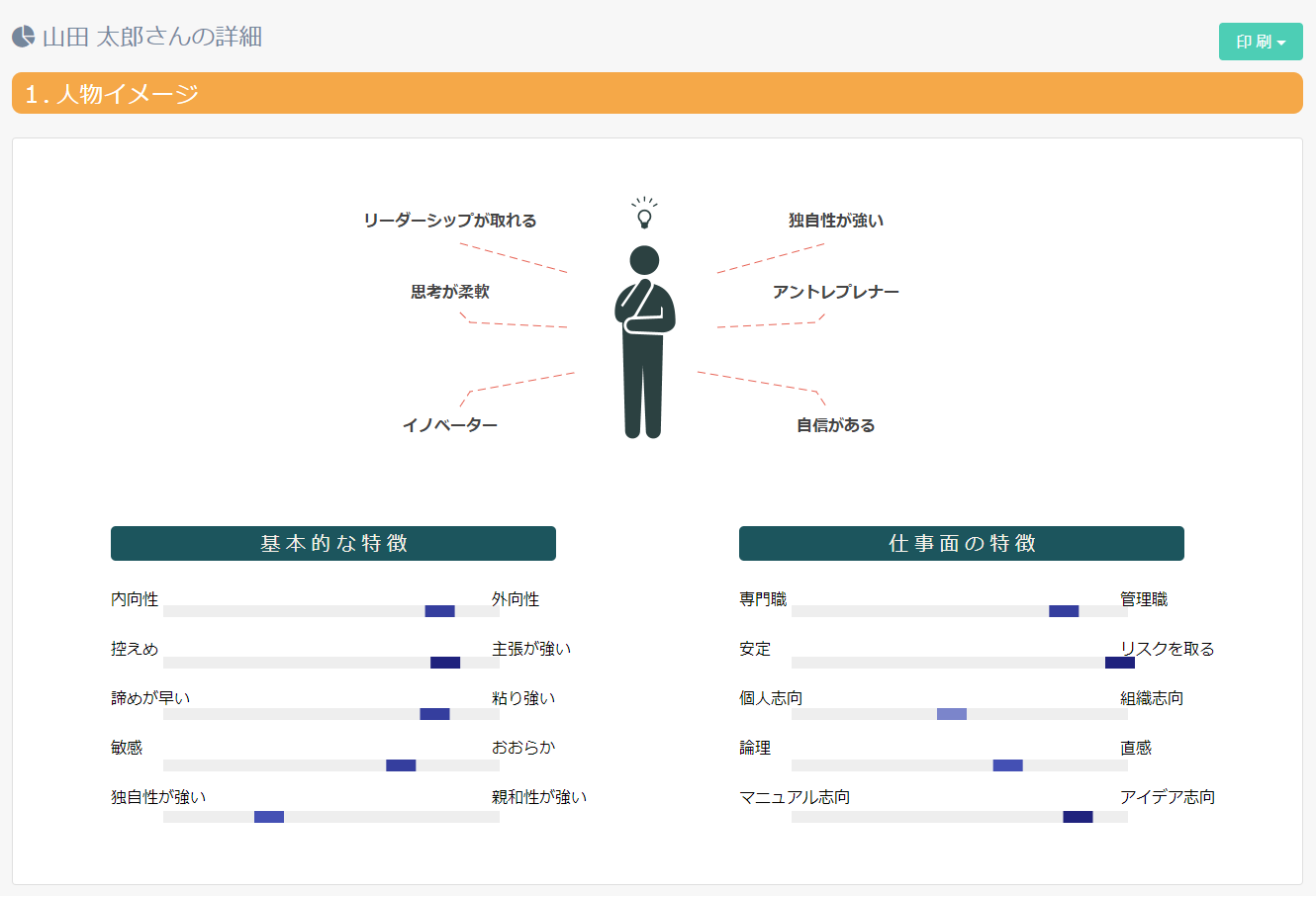Click the 個人志向–組織志向 slider marker
The width and height of the screenshot is (1316, 897).
[952, 714]
